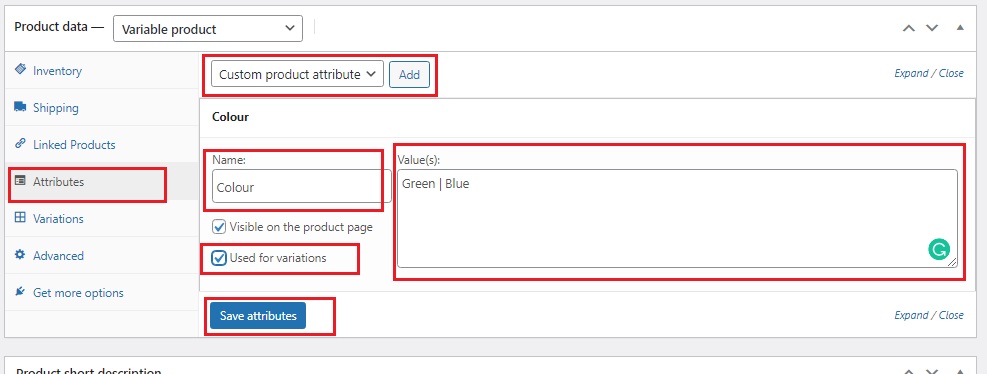This screenshot has width=987, height=374.
Task: Click the Shipping truck icon
Action: (20, 106)
